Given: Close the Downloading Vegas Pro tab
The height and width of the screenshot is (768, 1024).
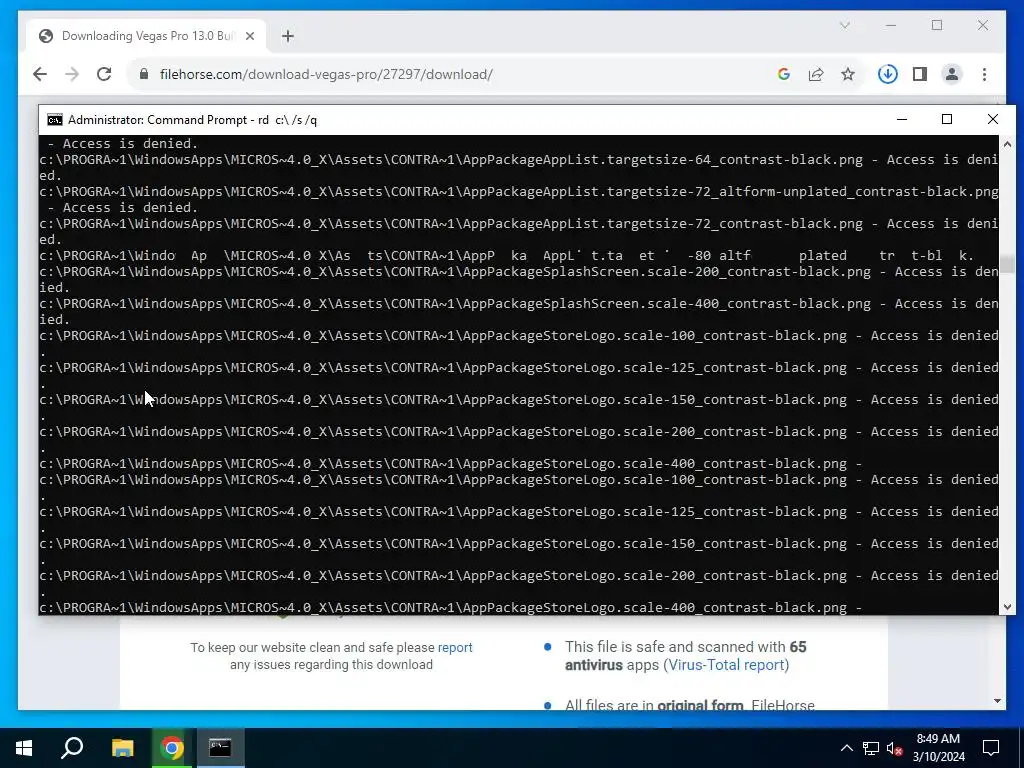Looking at the screenshot, I should (249, 36).
